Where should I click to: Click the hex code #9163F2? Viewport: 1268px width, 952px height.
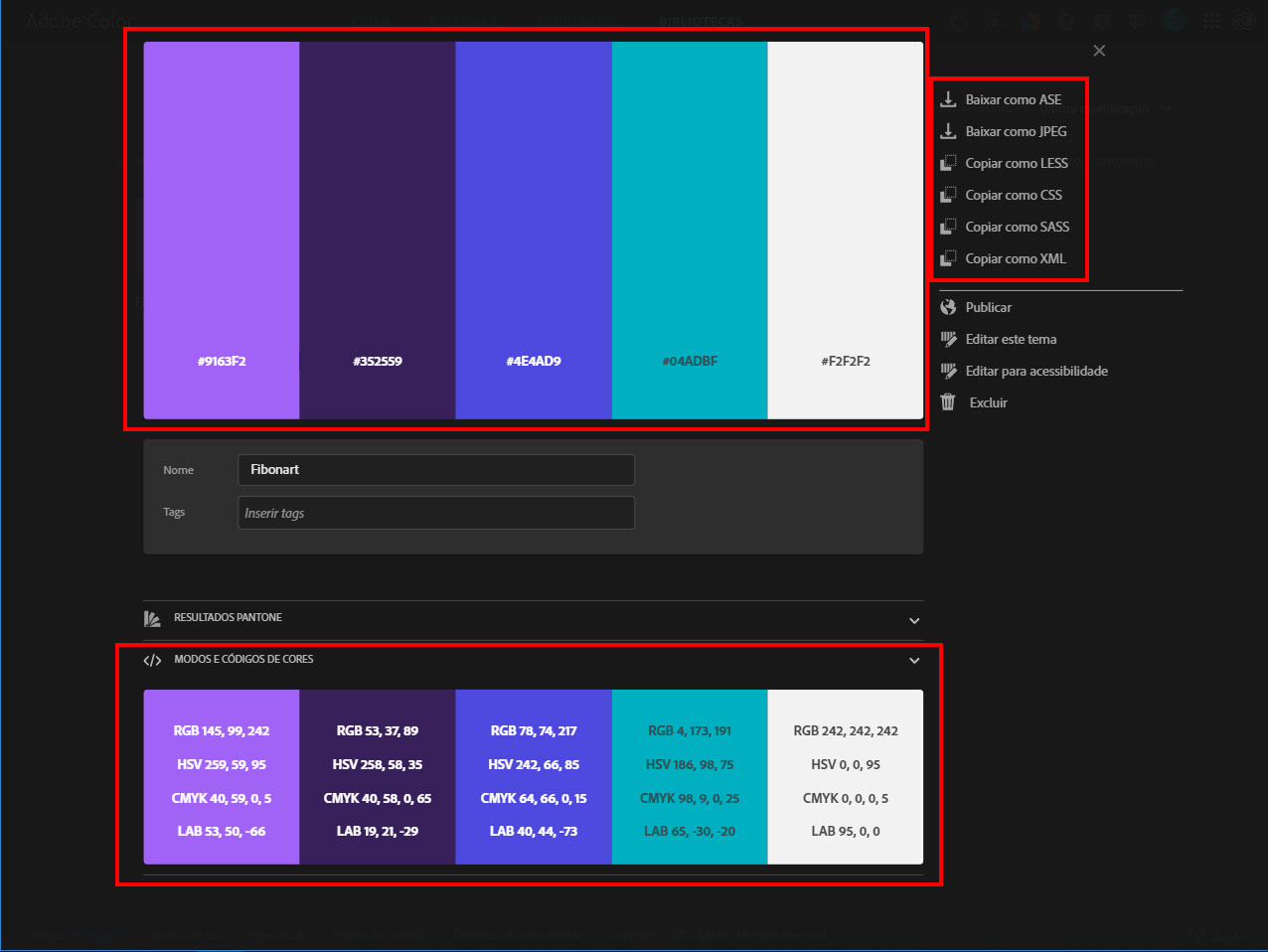coord(222,361)
